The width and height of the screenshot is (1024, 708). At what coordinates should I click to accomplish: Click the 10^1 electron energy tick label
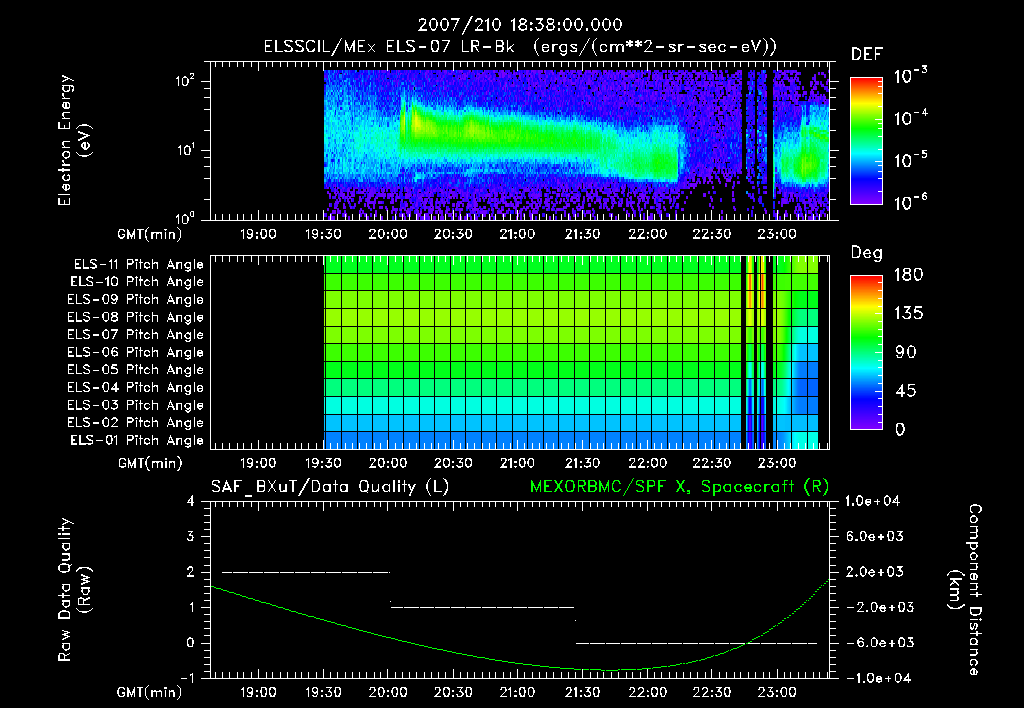tap(185, 150)
